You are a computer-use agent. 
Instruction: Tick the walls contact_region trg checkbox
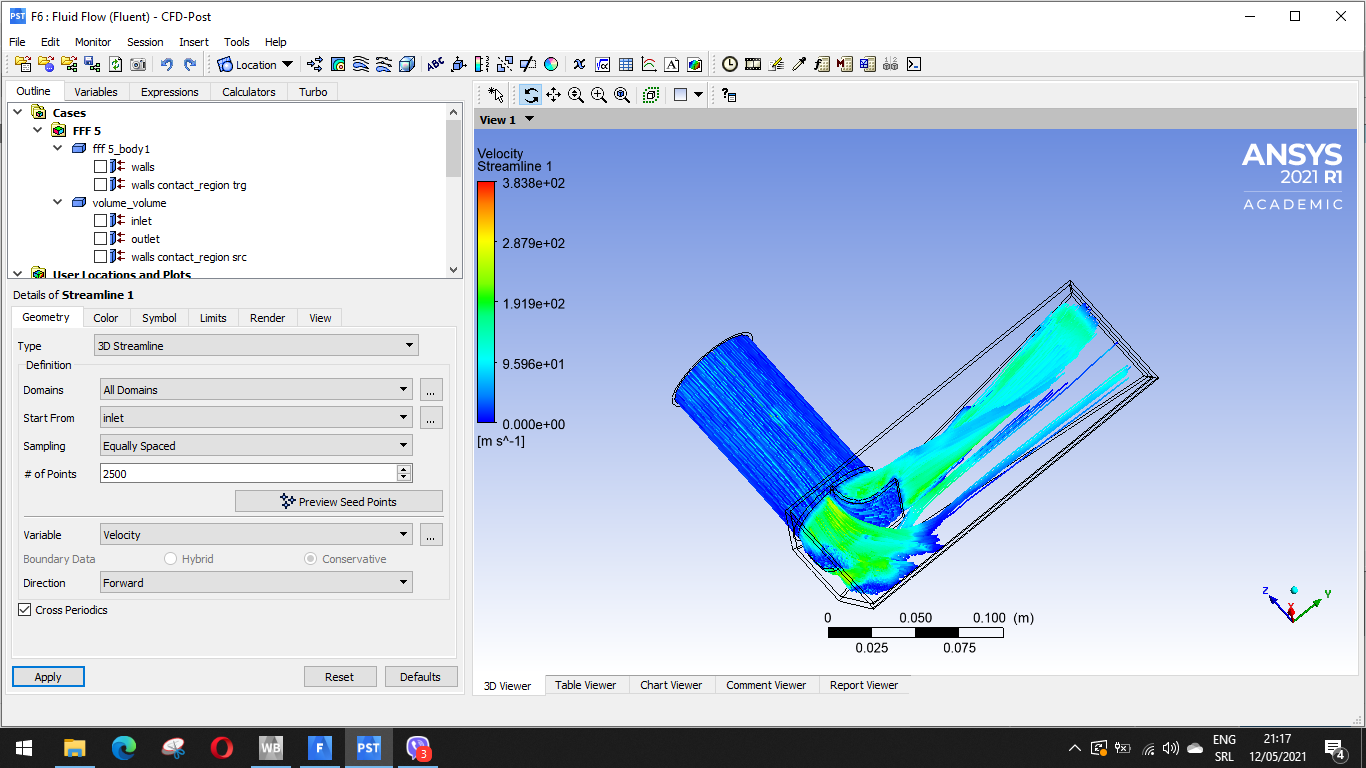tap(100, 185)
